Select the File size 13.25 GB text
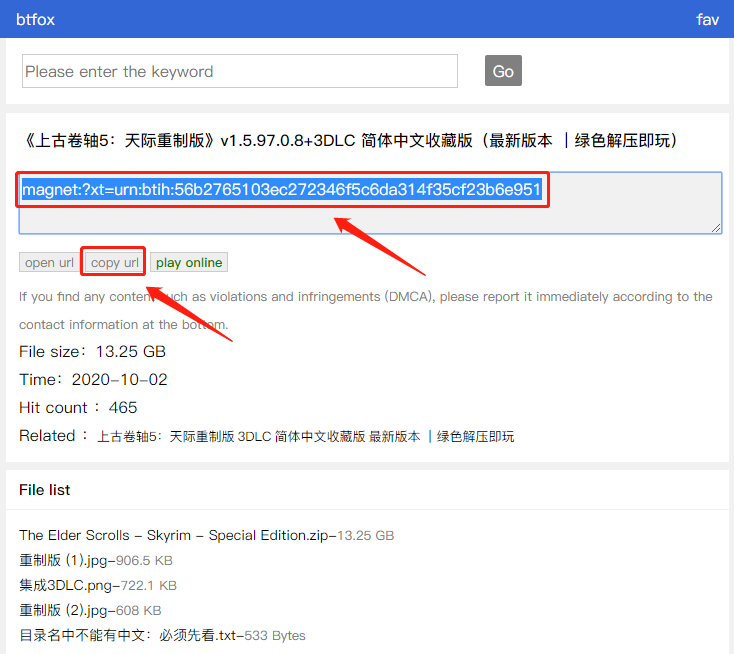This screenshot has width=734, height=654. click(92, 352)
